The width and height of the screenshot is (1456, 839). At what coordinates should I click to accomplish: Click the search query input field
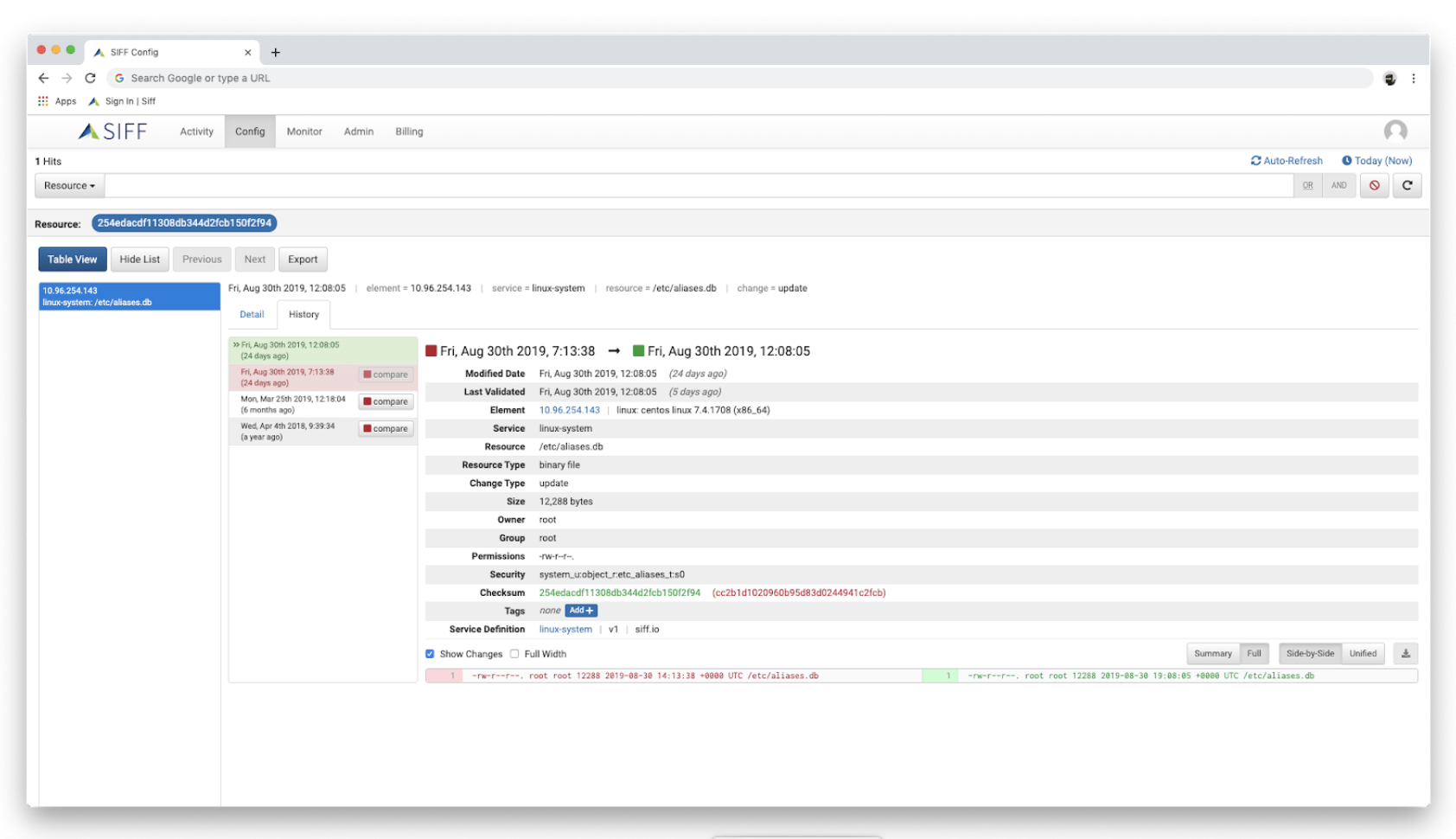click(x=699, y=185)
